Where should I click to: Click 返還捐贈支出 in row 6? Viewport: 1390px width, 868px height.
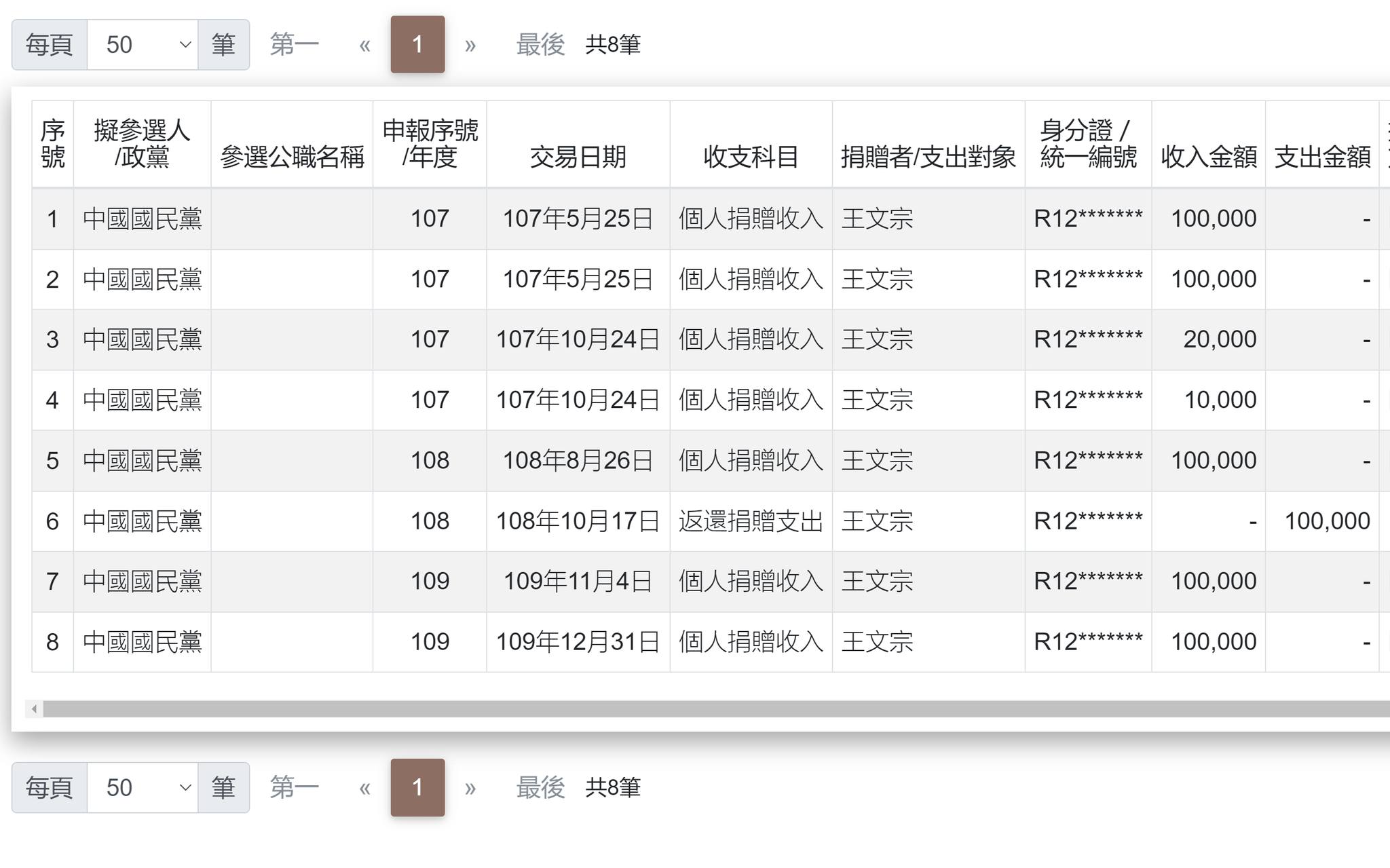tap(751, 521)
